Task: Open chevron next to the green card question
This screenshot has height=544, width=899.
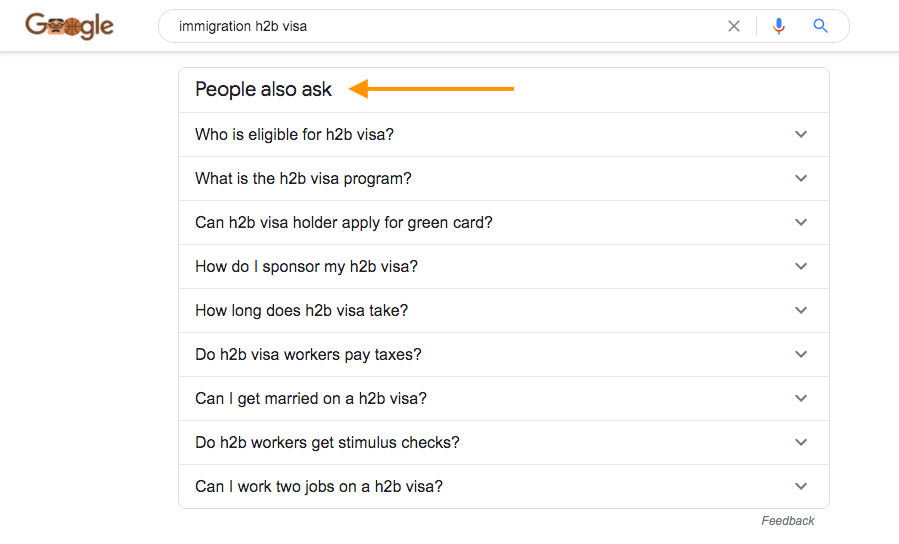Action: tap(801, 222)
